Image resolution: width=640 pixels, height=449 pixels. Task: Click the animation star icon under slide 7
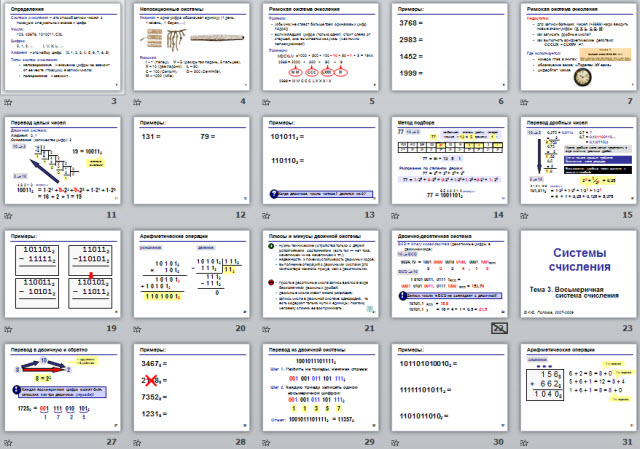point(523,101)
